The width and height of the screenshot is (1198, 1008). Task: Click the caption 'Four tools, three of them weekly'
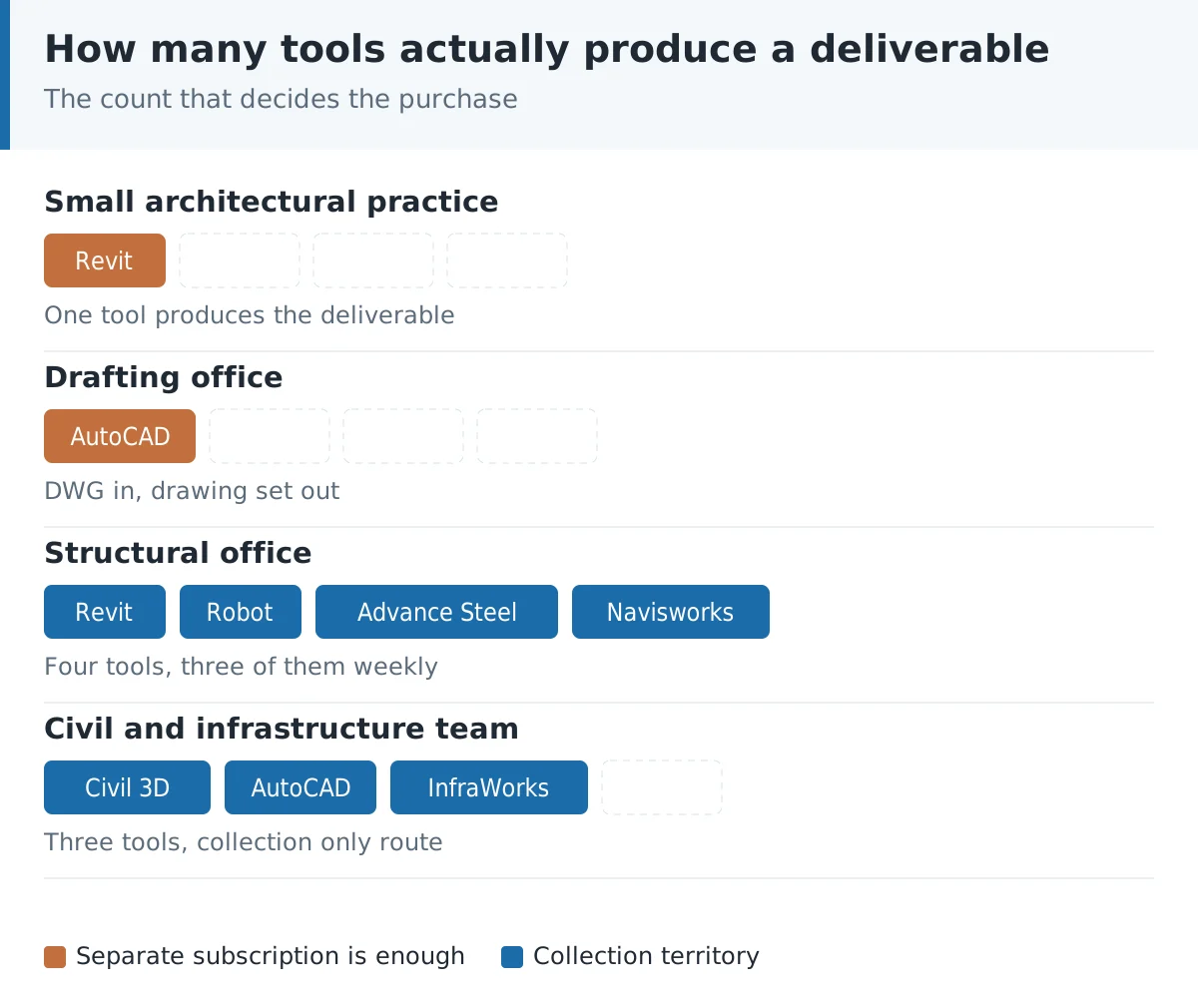[241, 667]
